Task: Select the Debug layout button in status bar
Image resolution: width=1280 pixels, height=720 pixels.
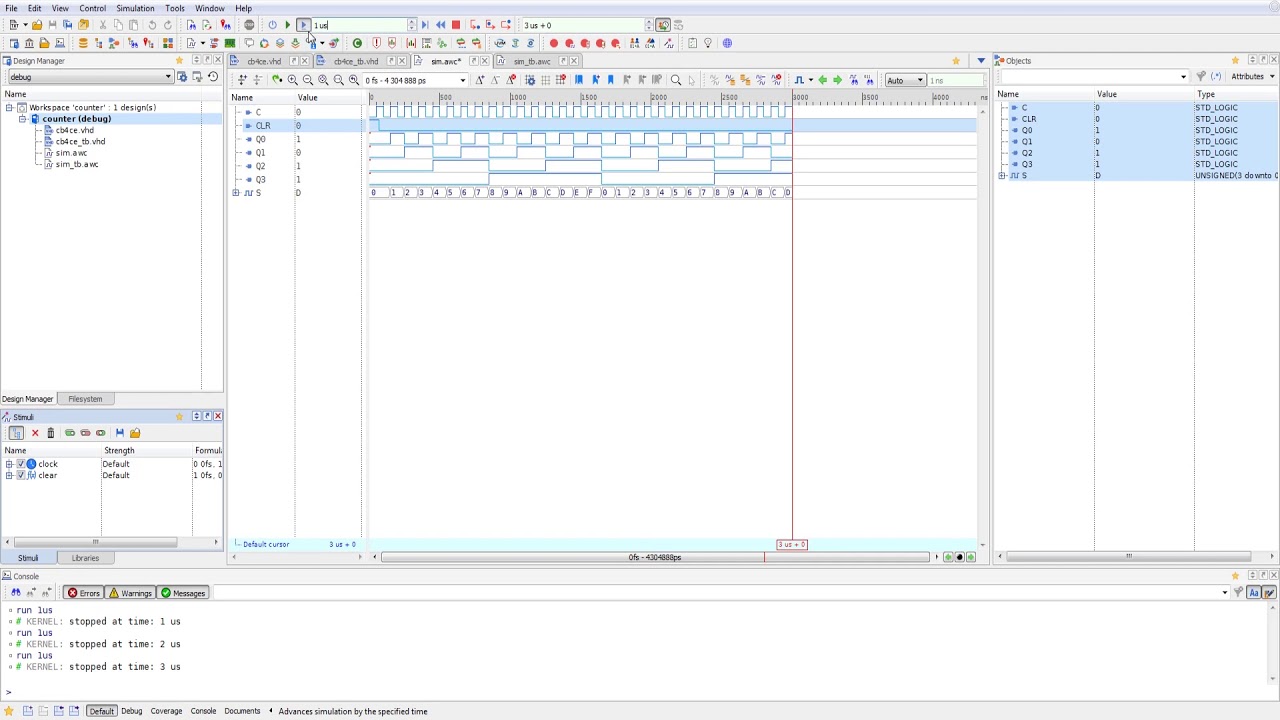Action: 131,711
